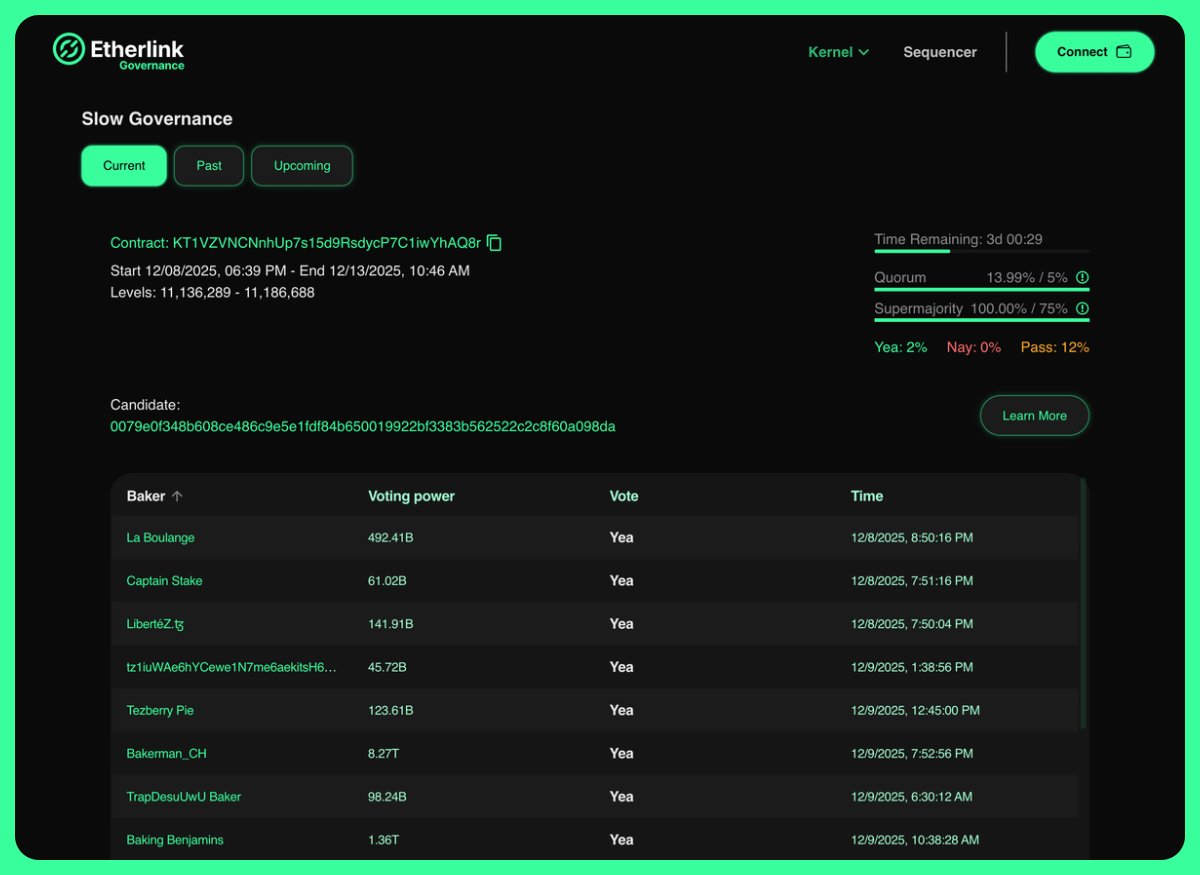Click the Pass: 12% label

pyautogui.click(x=1055, y=348)
